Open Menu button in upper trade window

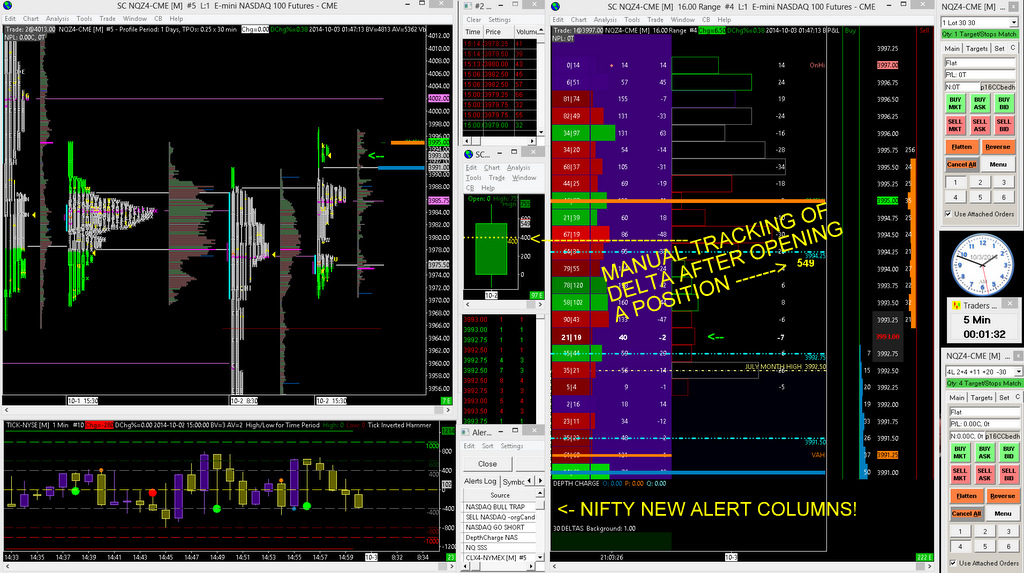(997, 164)
